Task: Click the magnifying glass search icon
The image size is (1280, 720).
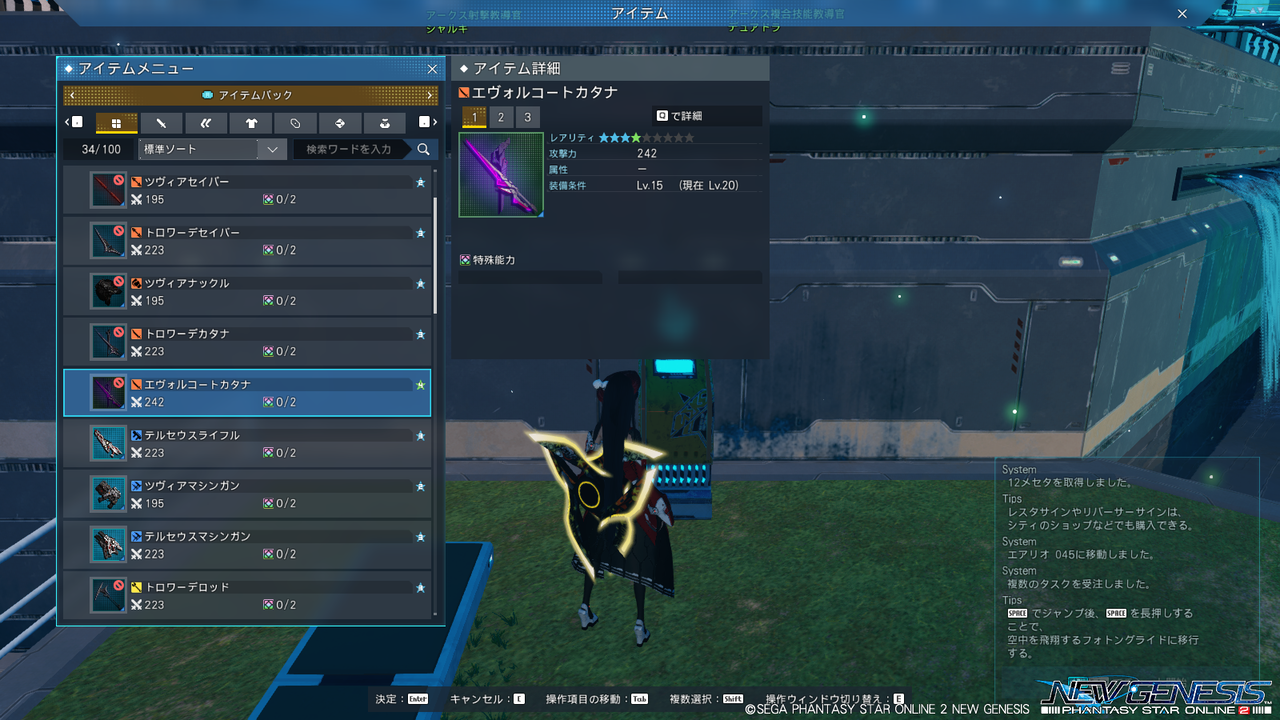Action: (423, 149)
